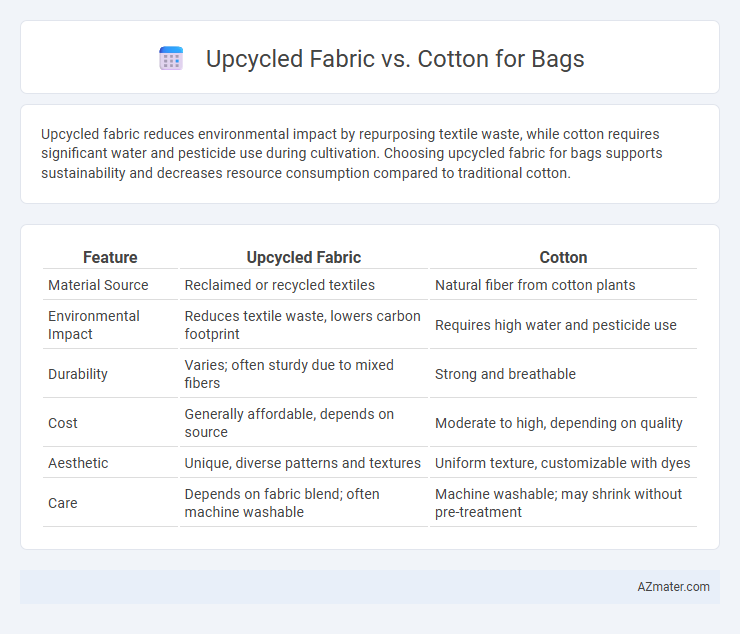The image size is (740, 634).
Task: Click cell 'Machine washable; may shrink without pre-treatment'
Action: [x=558, y=503]
